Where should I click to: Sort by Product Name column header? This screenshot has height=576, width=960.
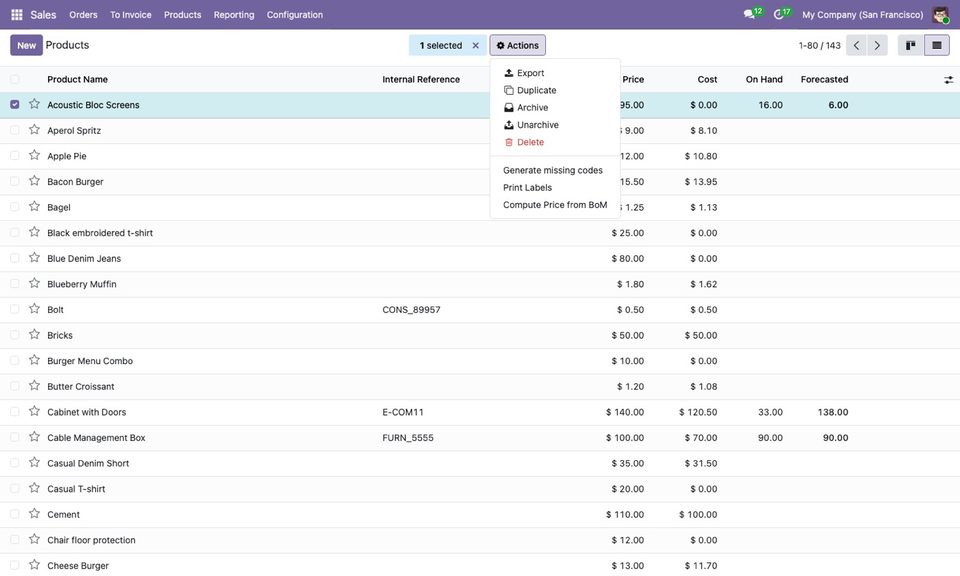[77, 79]
